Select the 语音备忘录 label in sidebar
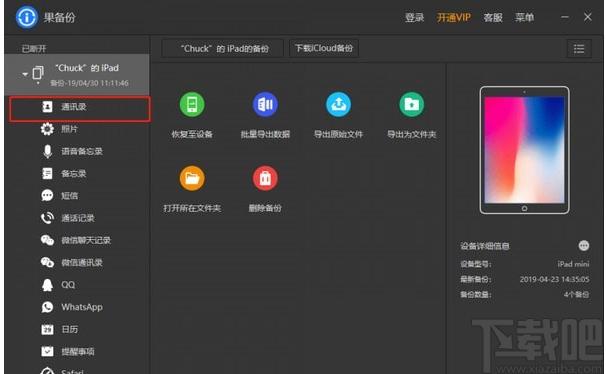The width and height of the screenshot is (606, 374). coord(82,151)
